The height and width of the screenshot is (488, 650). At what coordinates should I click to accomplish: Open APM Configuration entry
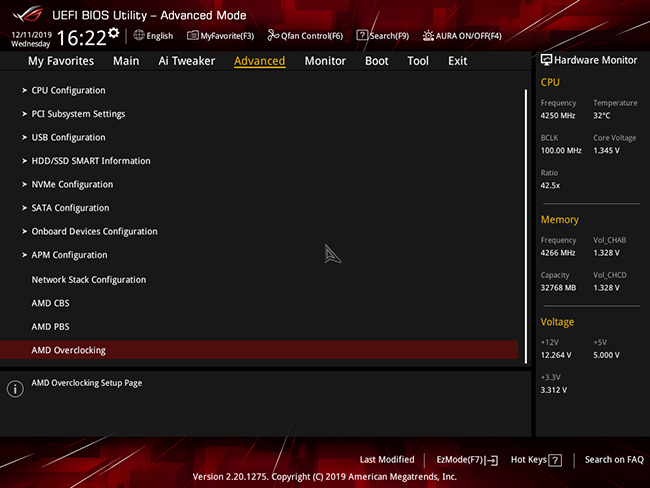[69, 255]
